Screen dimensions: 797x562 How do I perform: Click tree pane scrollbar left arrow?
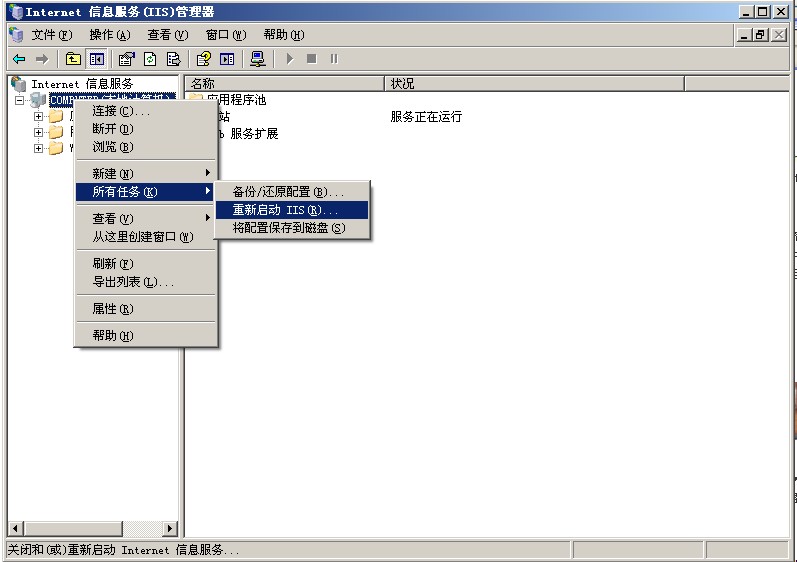(x=15, y=528)
